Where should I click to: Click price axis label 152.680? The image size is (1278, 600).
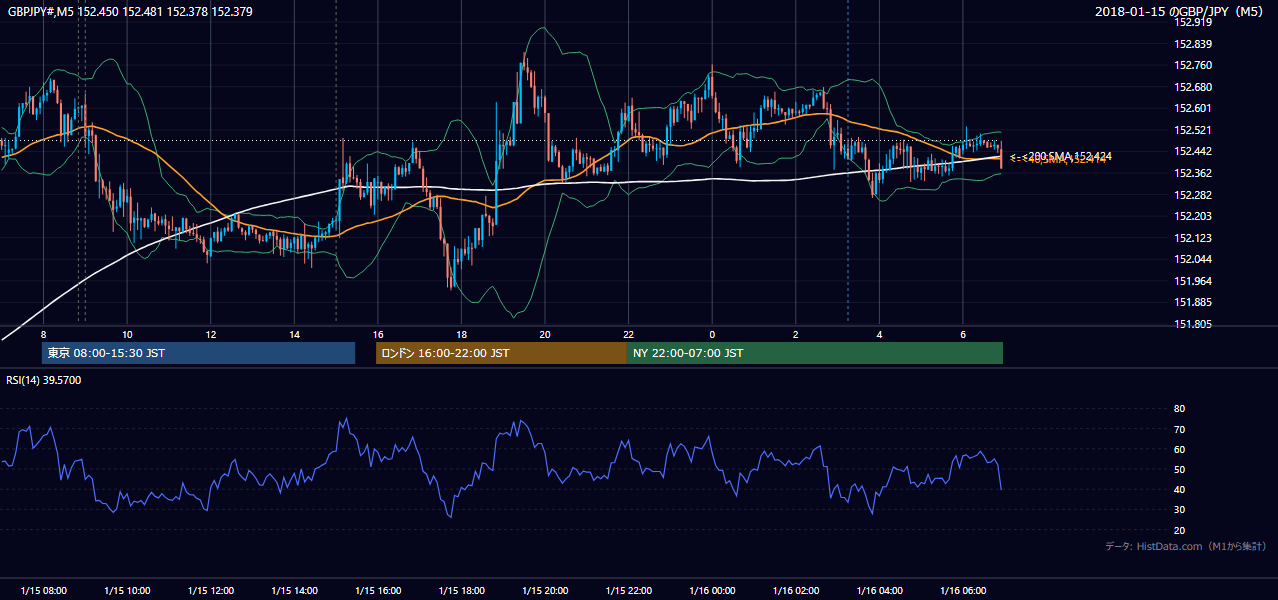tap(1192, 87)
